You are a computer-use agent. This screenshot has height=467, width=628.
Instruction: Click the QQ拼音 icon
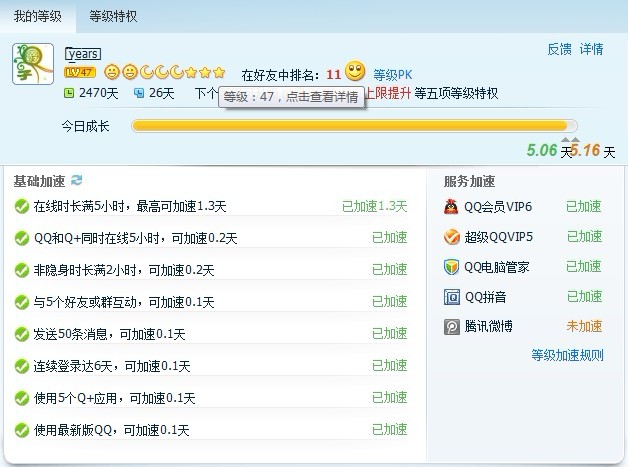click(x=451, y=297)
